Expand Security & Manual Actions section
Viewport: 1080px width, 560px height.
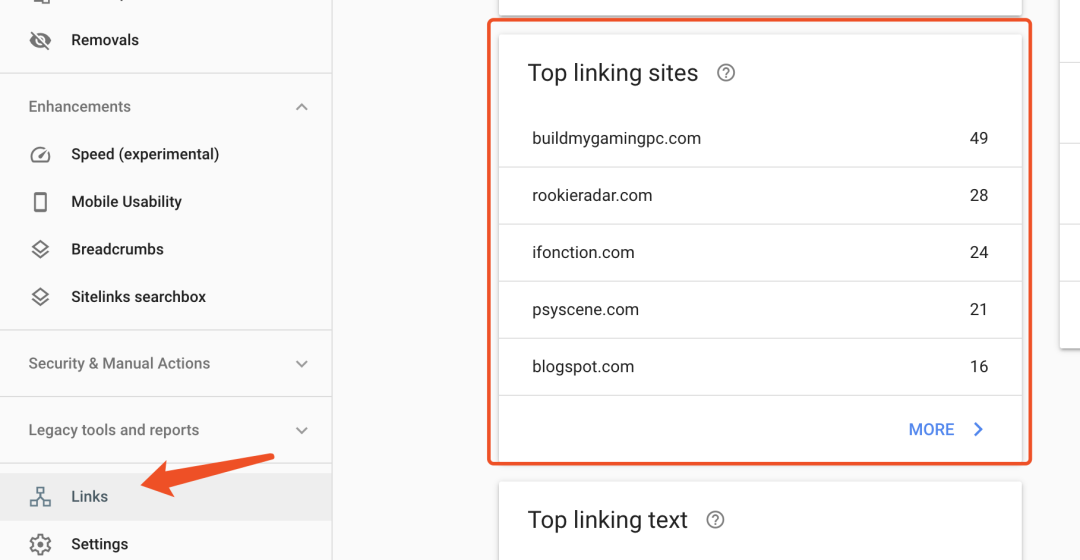point(302,364)
